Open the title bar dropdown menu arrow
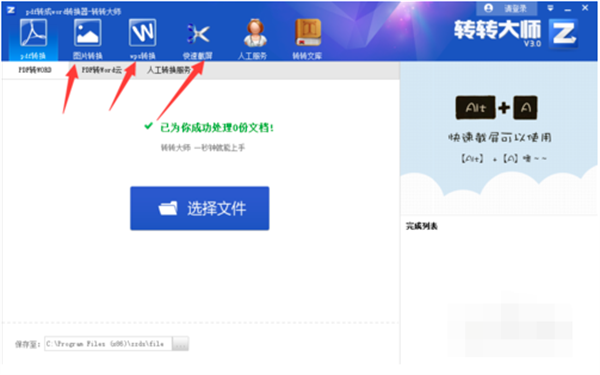Viewport: 600px width, 375px height. (x=550, y=8)
